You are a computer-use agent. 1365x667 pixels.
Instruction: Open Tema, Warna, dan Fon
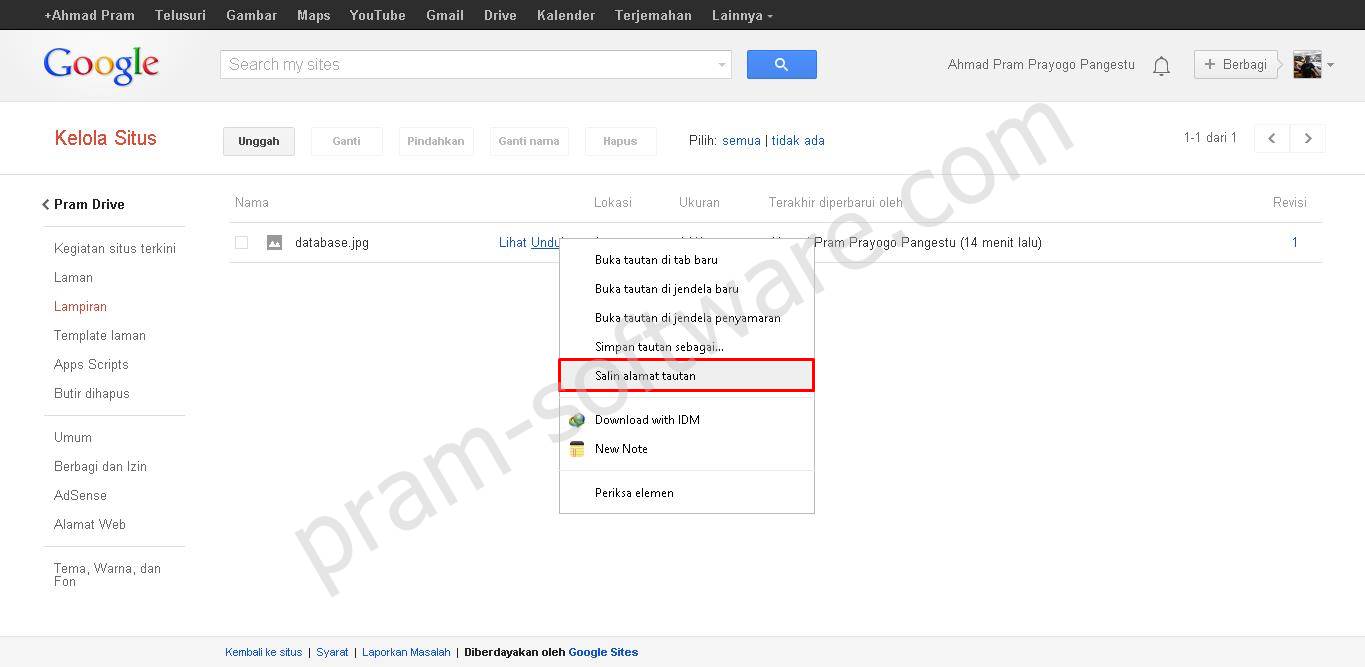coord(107,574)
